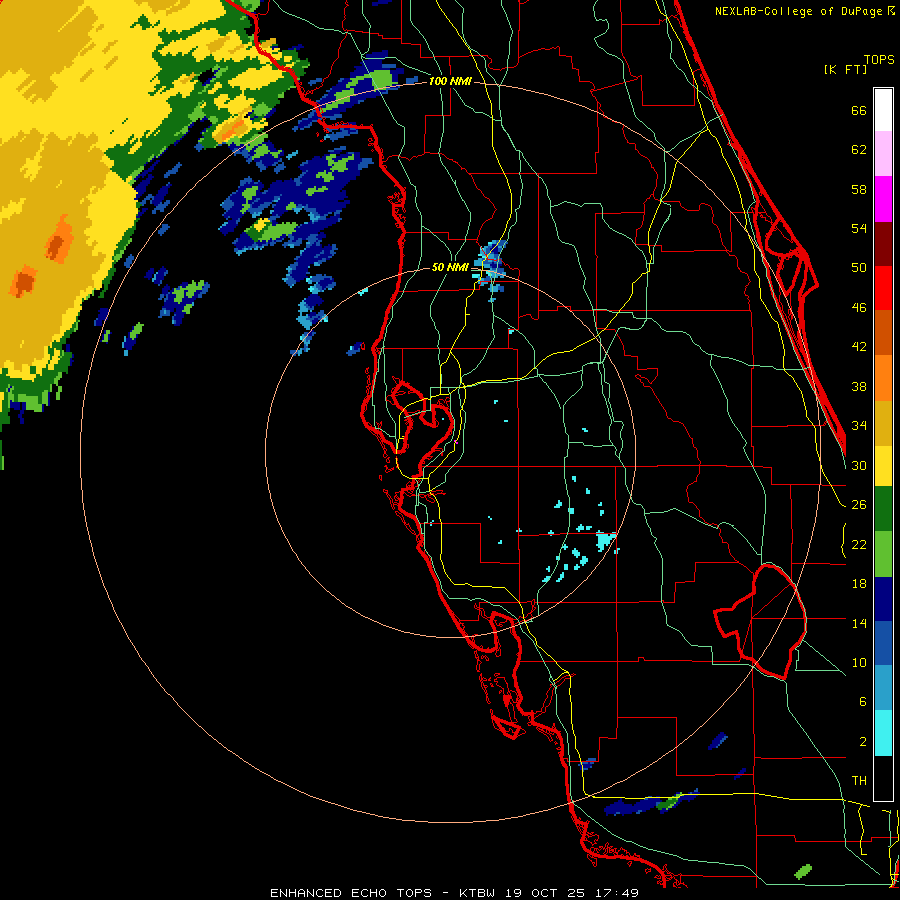Click the sky blue legend swatch beside 6
The image size is (900, 900).
tap(883, 688)
